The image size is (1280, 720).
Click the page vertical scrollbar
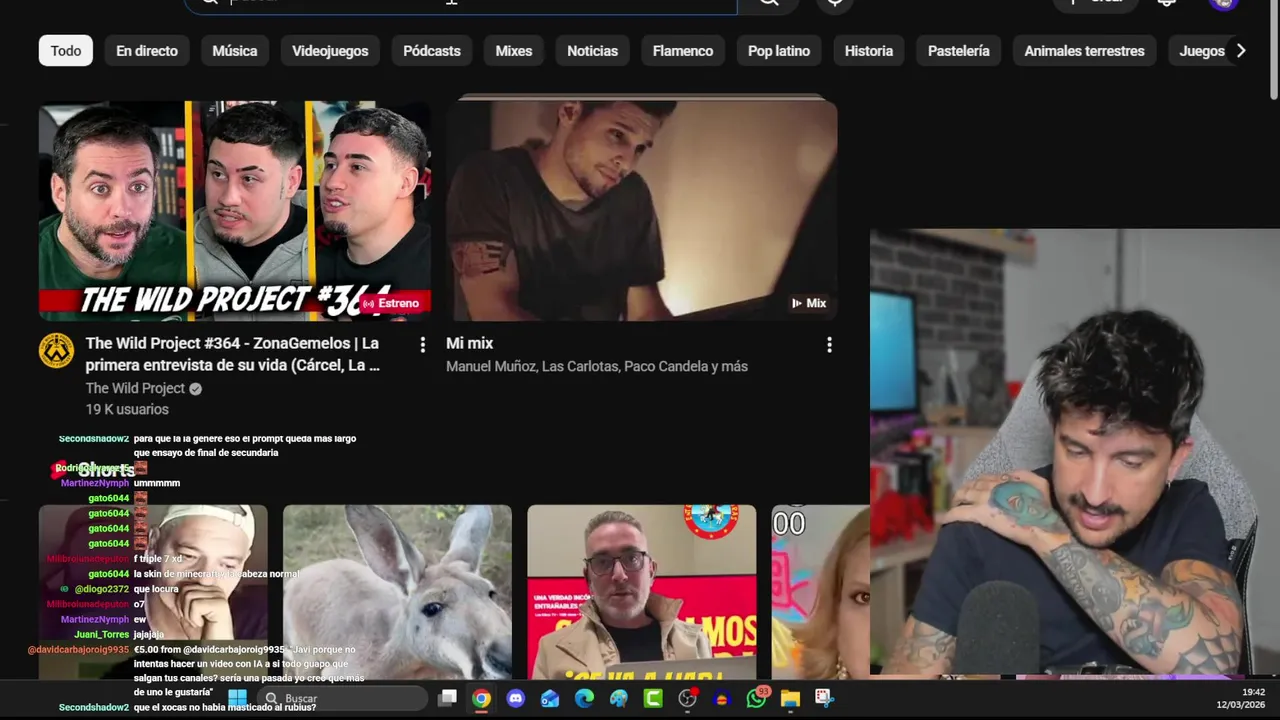pyautogui.click(x=1273, y=50)
